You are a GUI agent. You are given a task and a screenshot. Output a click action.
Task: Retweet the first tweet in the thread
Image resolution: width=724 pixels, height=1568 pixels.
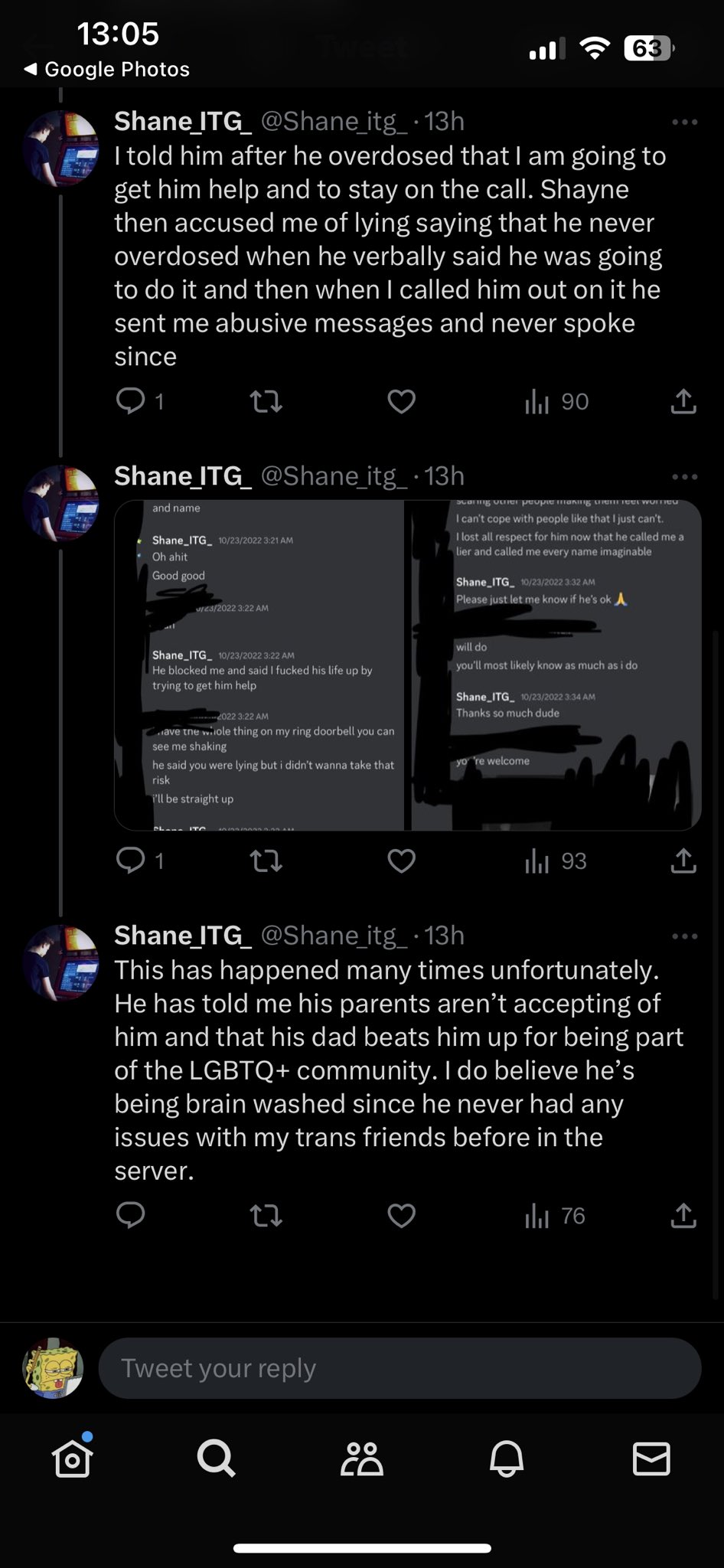(266, 401)
